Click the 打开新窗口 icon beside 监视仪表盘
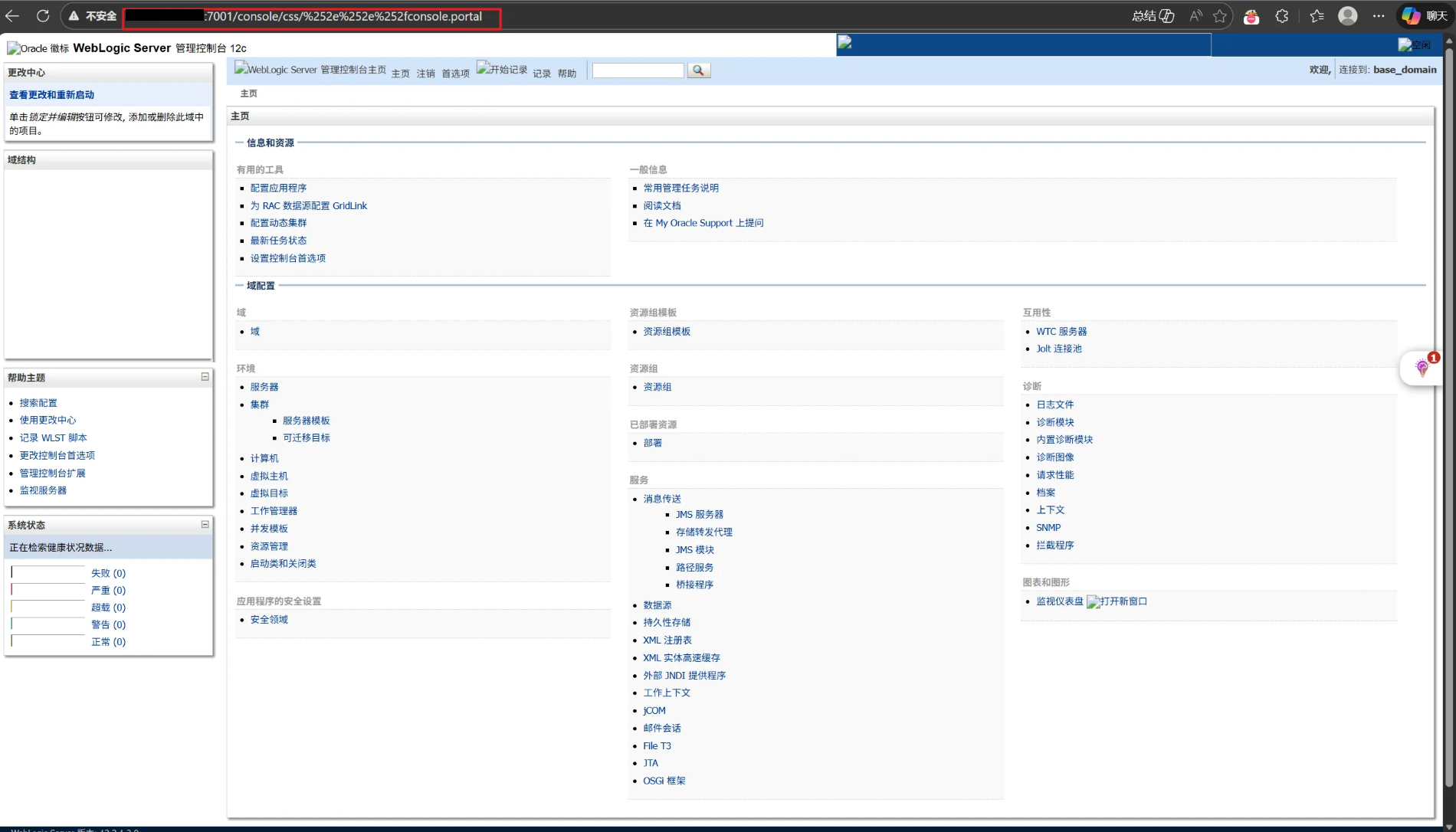 tap(1117, 601)
